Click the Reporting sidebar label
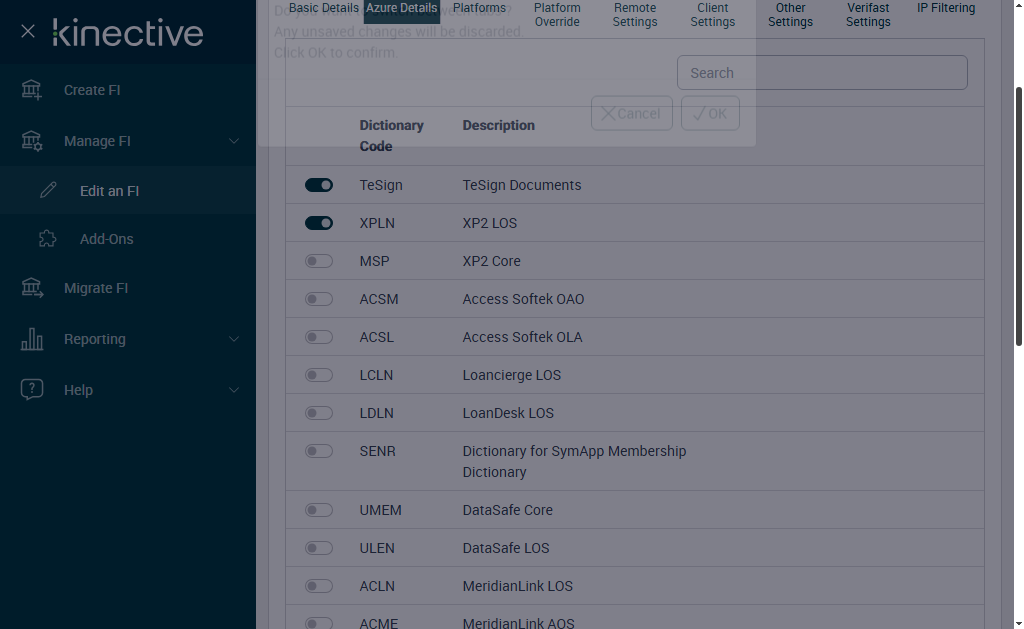This screenshot has width=1024, height=629. 95,339
